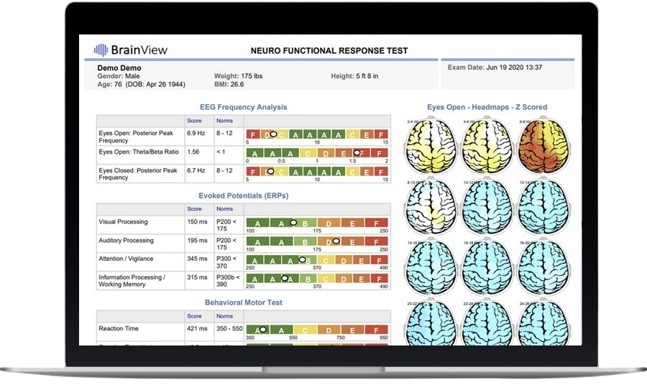Click the Attention / Vigilance row label
The height and width of the screenshot is (385, 647).
[x=125, y=259]
